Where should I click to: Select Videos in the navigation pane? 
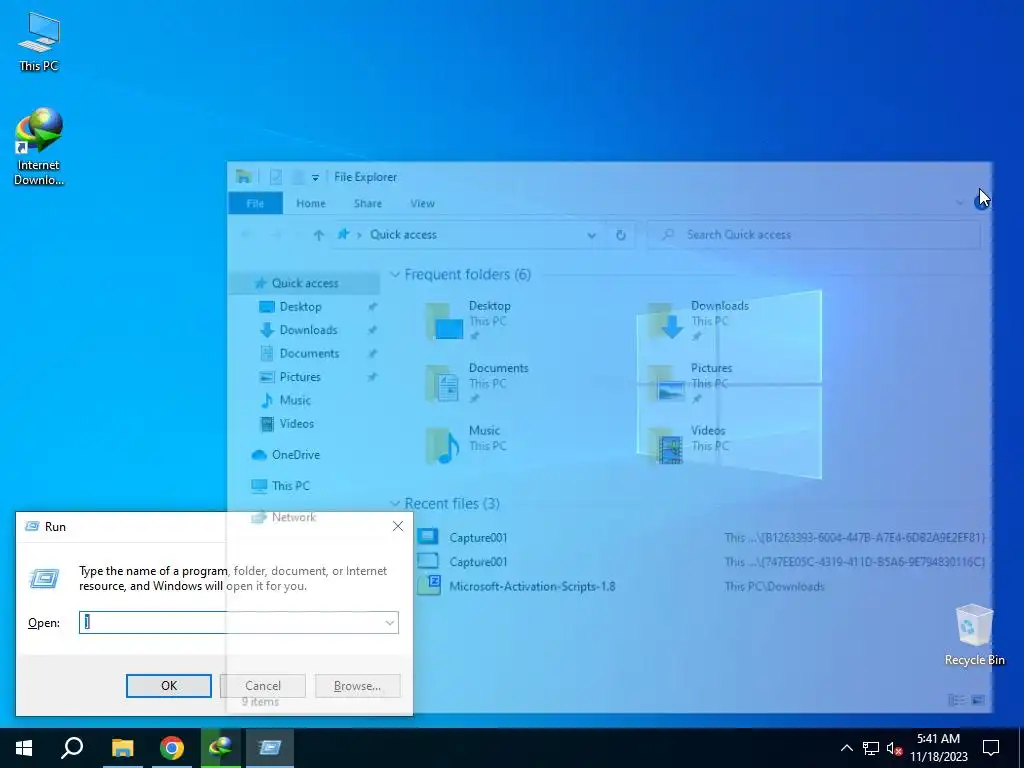coord(296,424)
